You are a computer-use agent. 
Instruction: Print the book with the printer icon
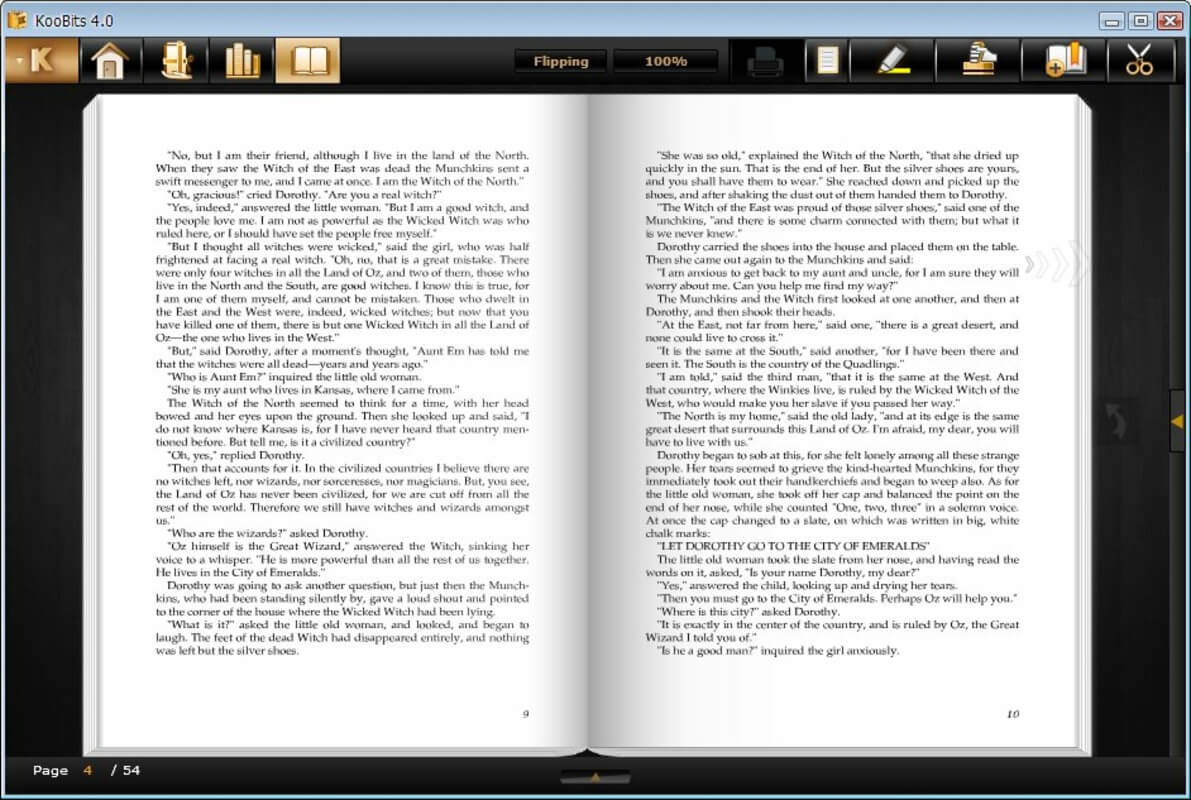[x=766, y=62]
